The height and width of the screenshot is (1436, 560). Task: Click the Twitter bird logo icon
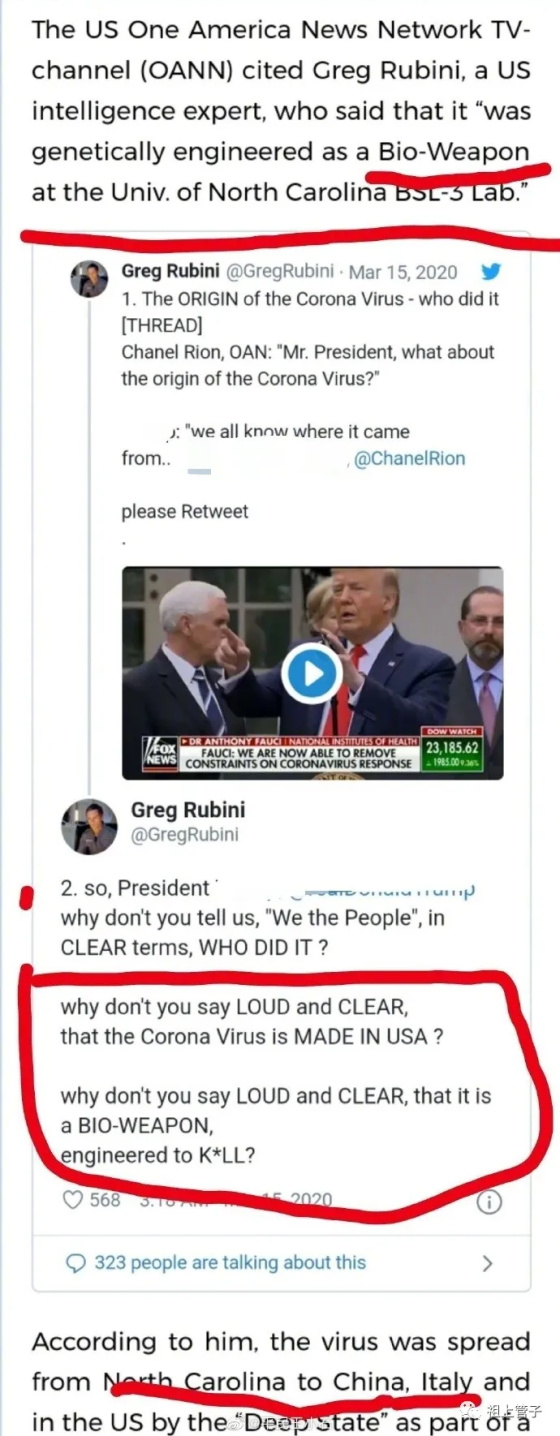(492, 271)
